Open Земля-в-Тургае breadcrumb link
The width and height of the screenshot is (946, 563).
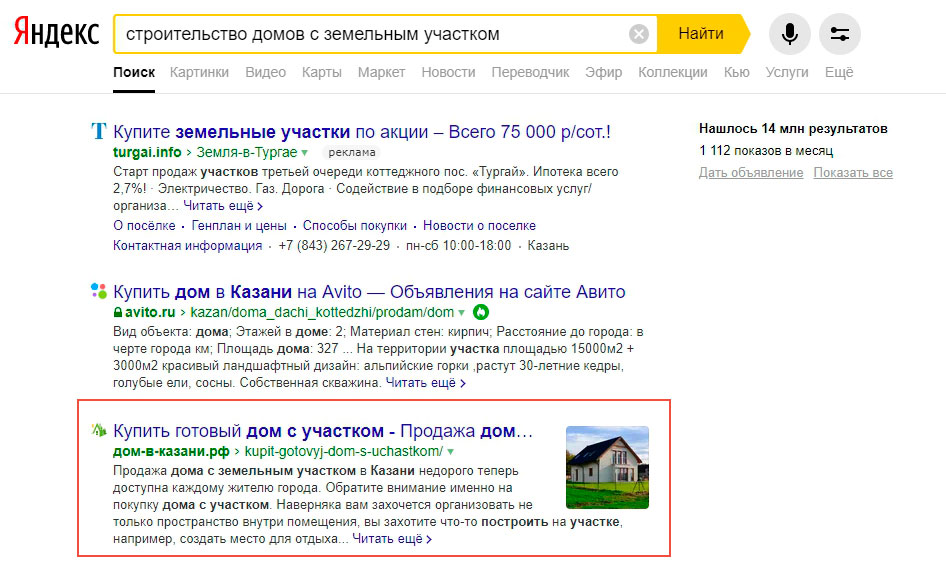coord(247,152)
